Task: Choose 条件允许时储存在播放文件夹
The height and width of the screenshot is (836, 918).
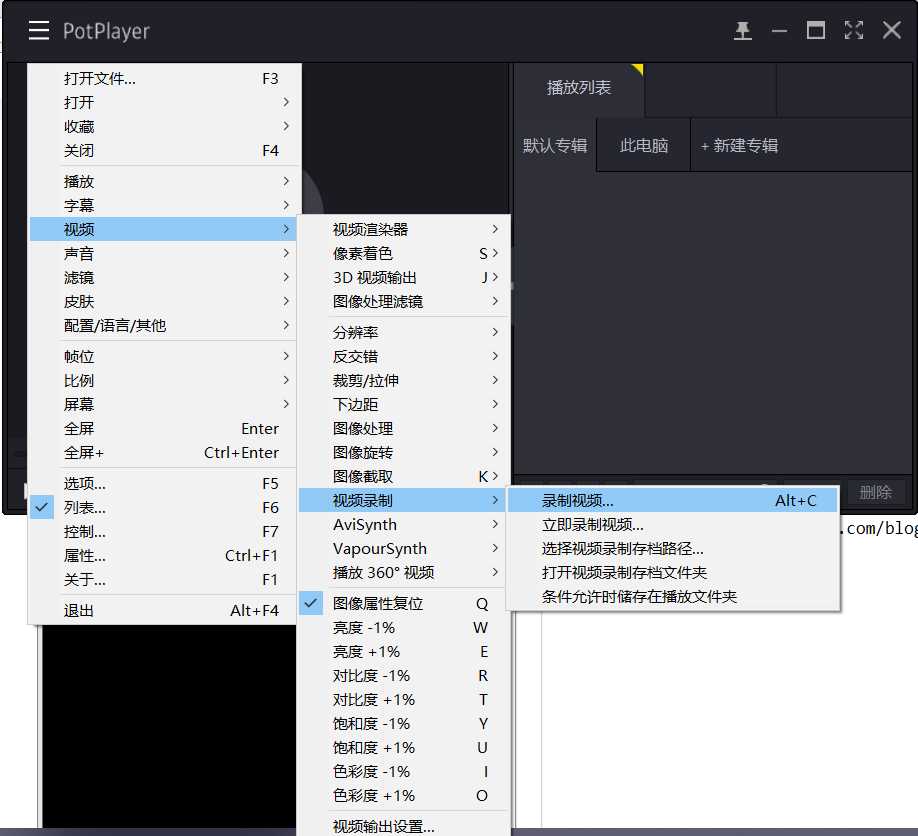Action: tap(673, 597)
